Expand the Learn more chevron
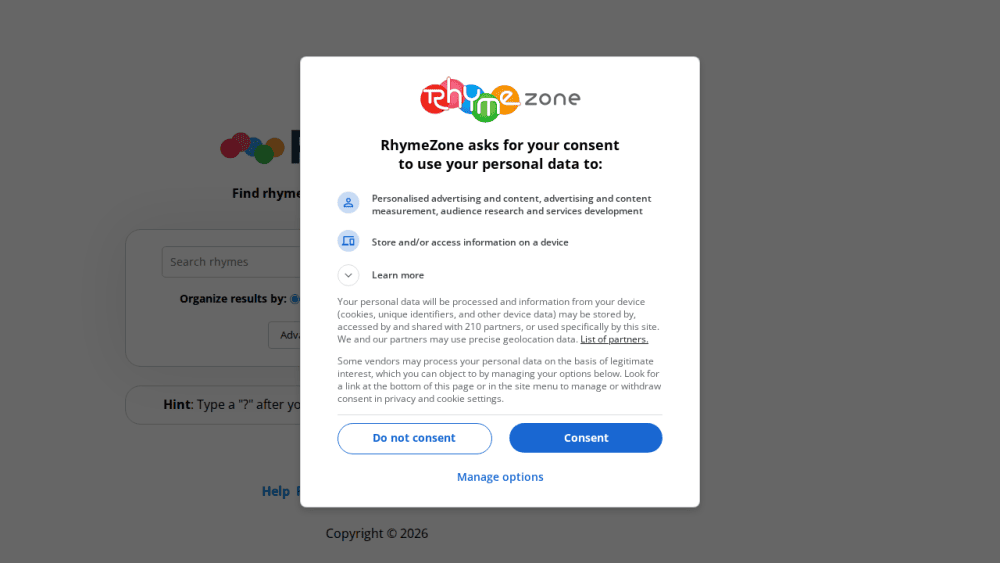 click(x=348, y=275)
